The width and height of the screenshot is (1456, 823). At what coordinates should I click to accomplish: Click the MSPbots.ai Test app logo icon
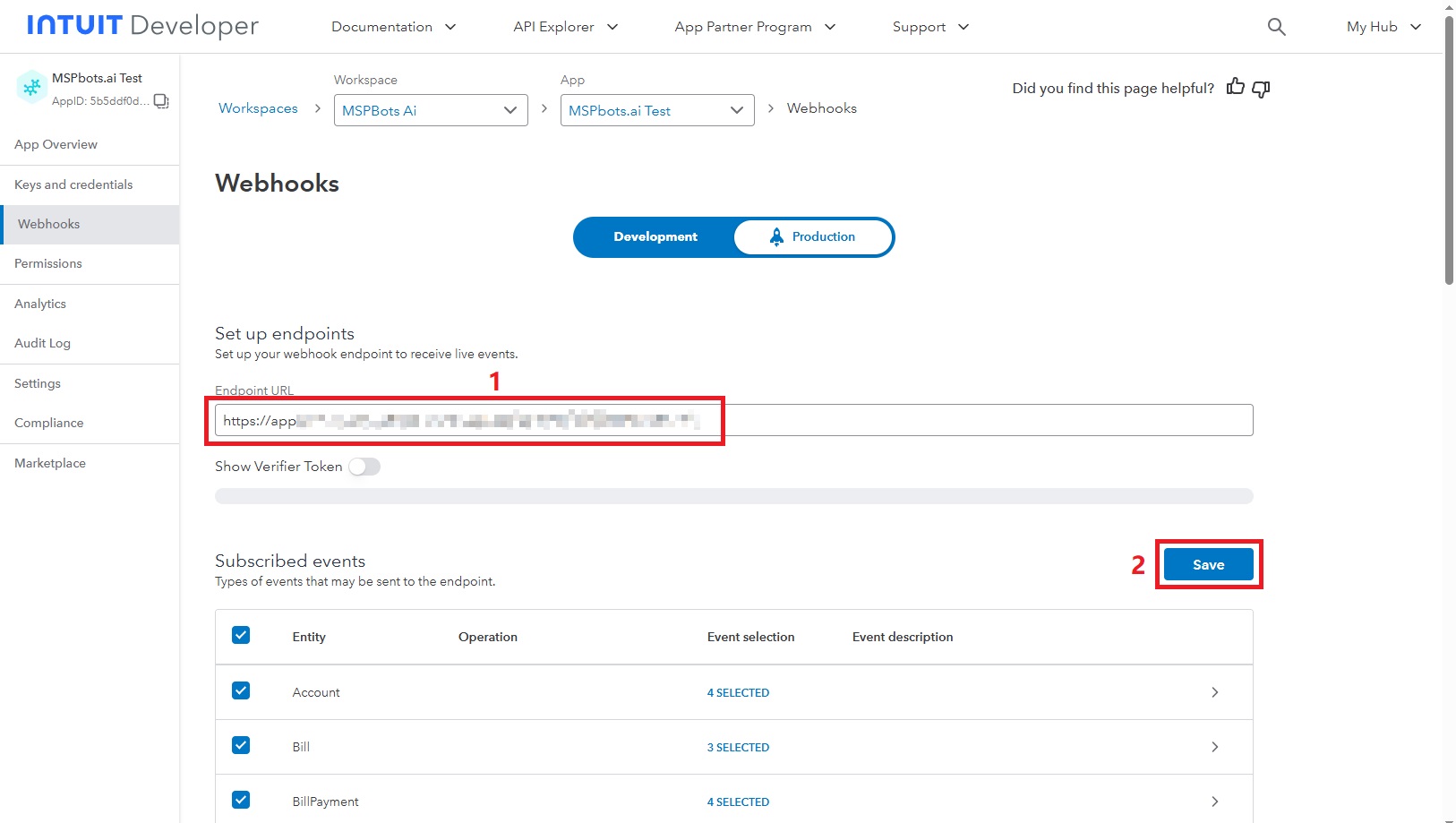pyautogui.click(x=32, y=88)
